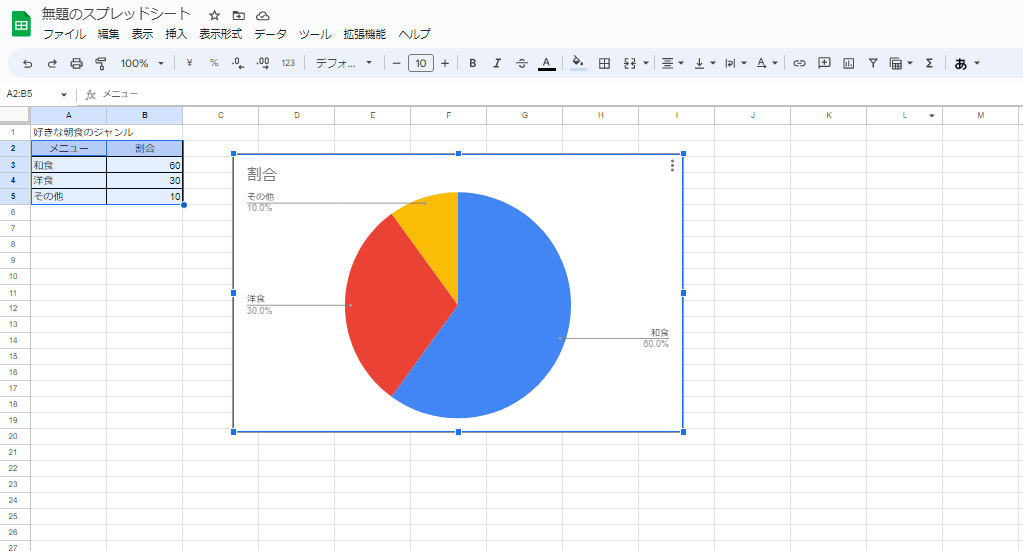Open the 表示 menu
The width and height of the screenshot is (1023, 551).
pos(142,34)
